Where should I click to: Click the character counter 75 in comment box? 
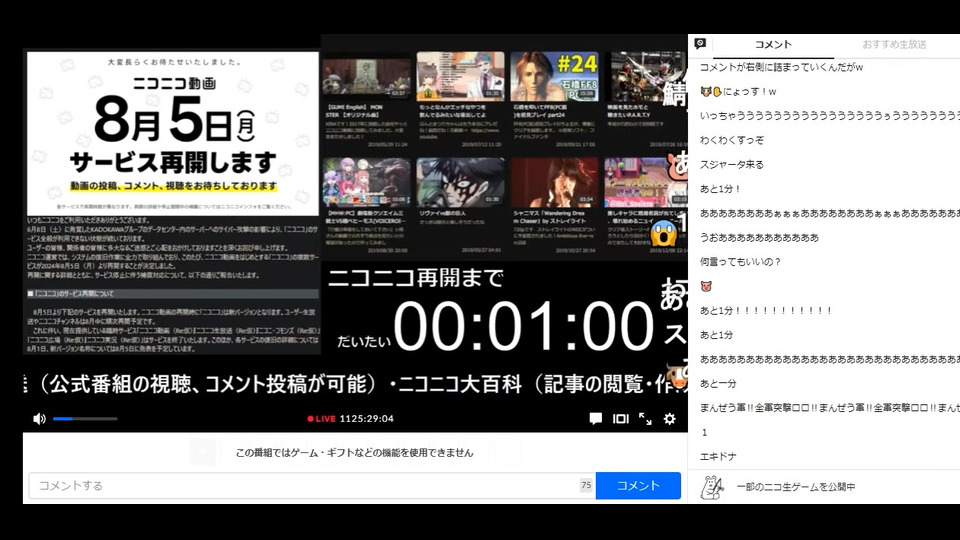(x=586, y=486)
